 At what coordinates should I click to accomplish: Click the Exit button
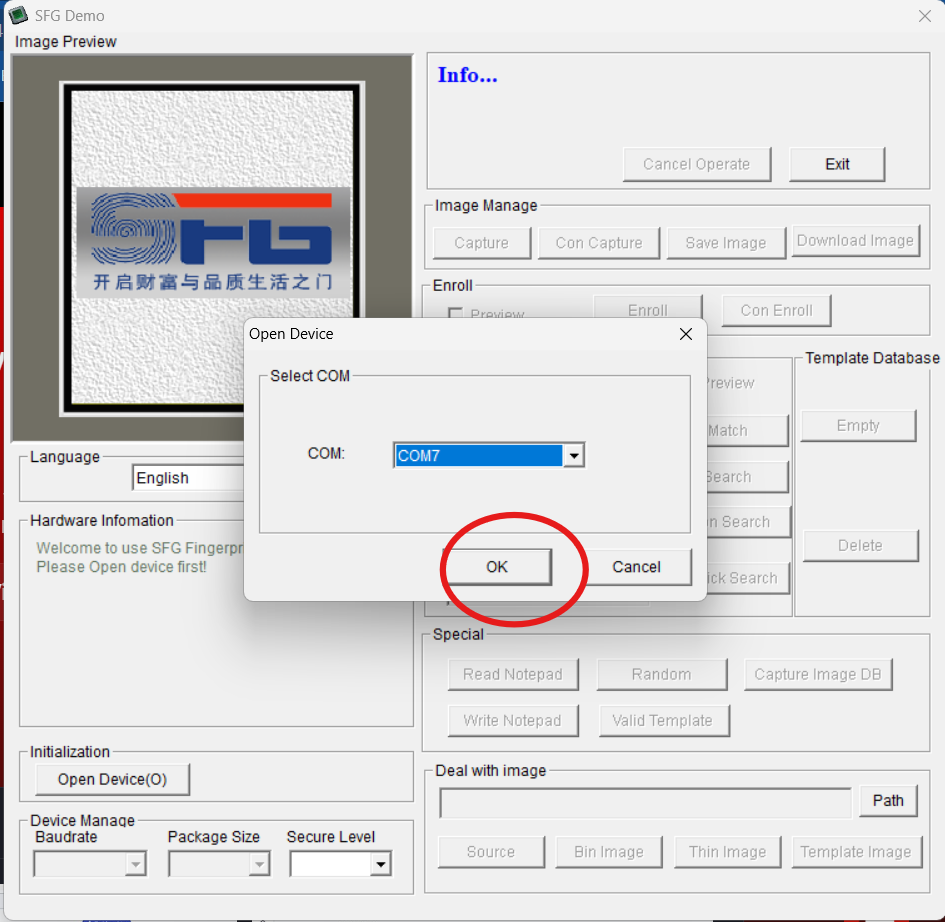(837, 164)
